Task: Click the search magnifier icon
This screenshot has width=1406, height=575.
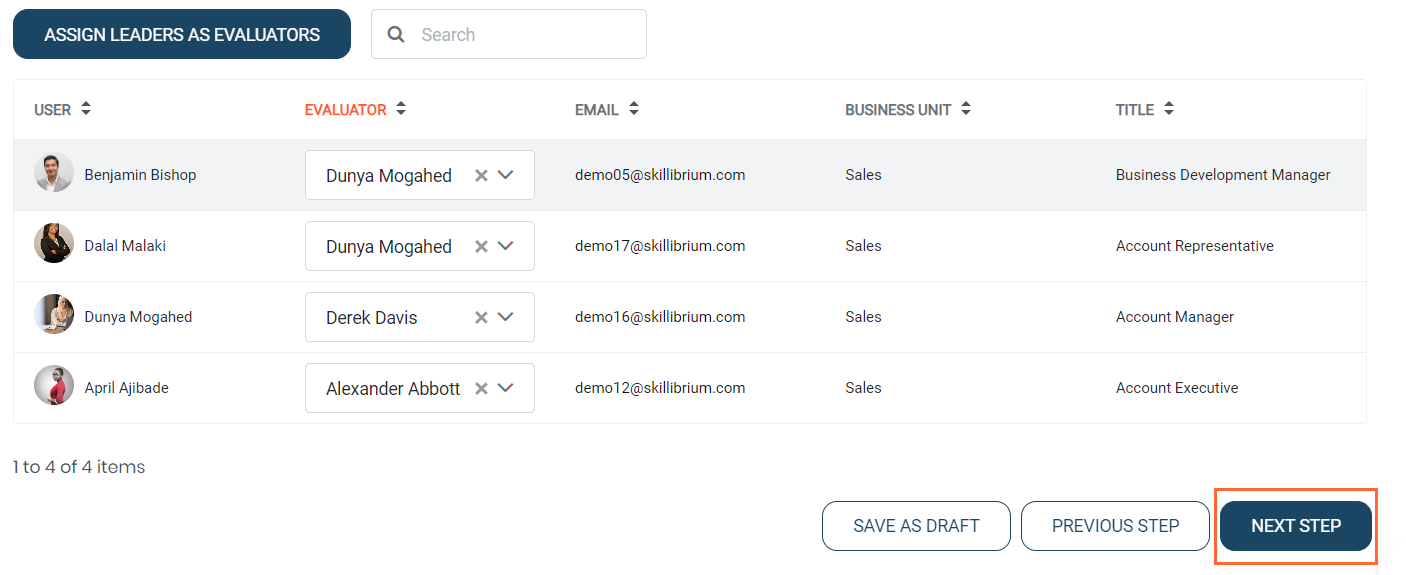Action: pos(396,35)
